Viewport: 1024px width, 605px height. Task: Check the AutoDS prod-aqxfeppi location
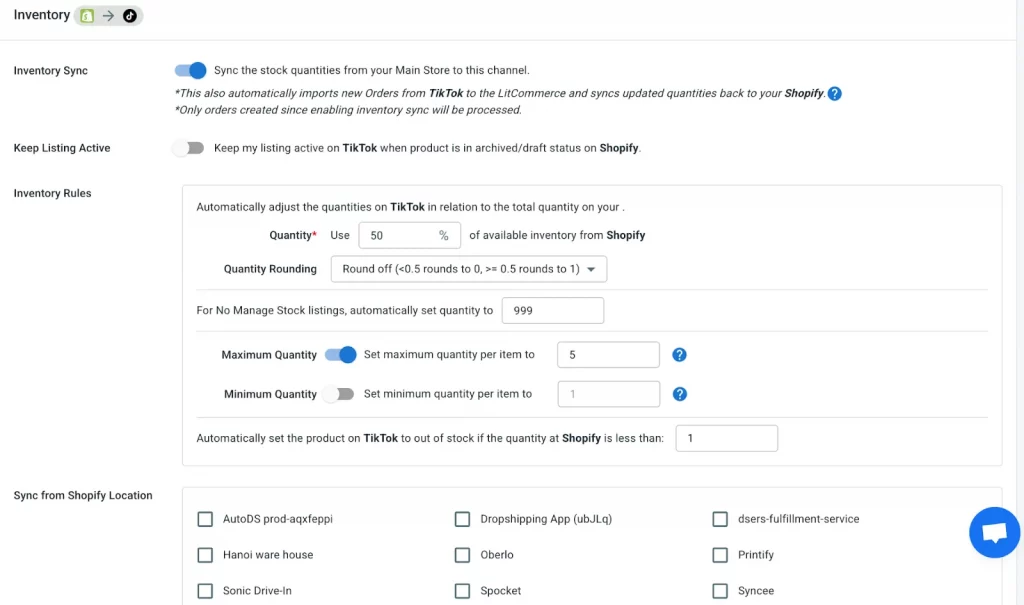[x=205, y=519]
